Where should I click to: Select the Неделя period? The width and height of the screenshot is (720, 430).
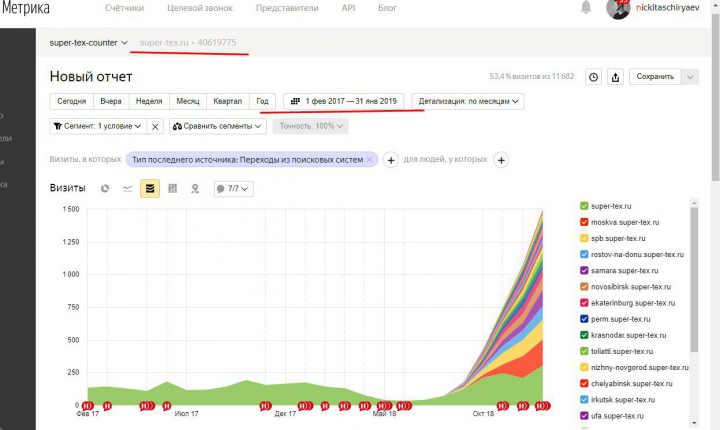[149, 101]
